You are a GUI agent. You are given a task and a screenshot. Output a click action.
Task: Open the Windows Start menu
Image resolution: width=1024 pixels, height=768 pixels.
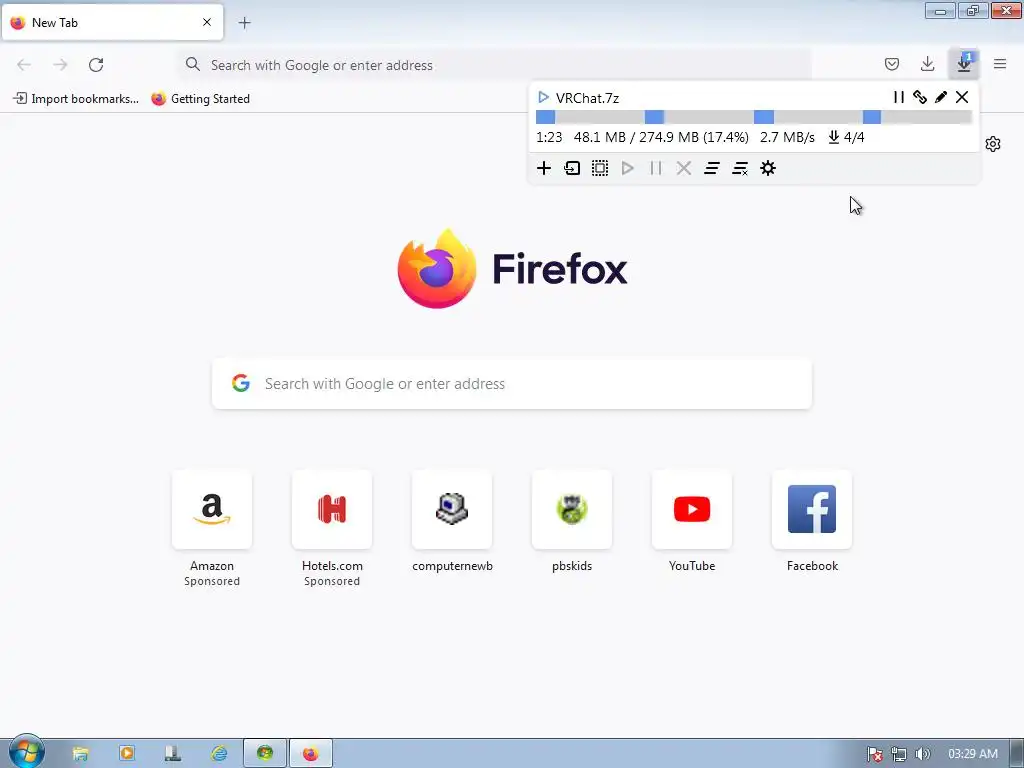pos(26,752)
